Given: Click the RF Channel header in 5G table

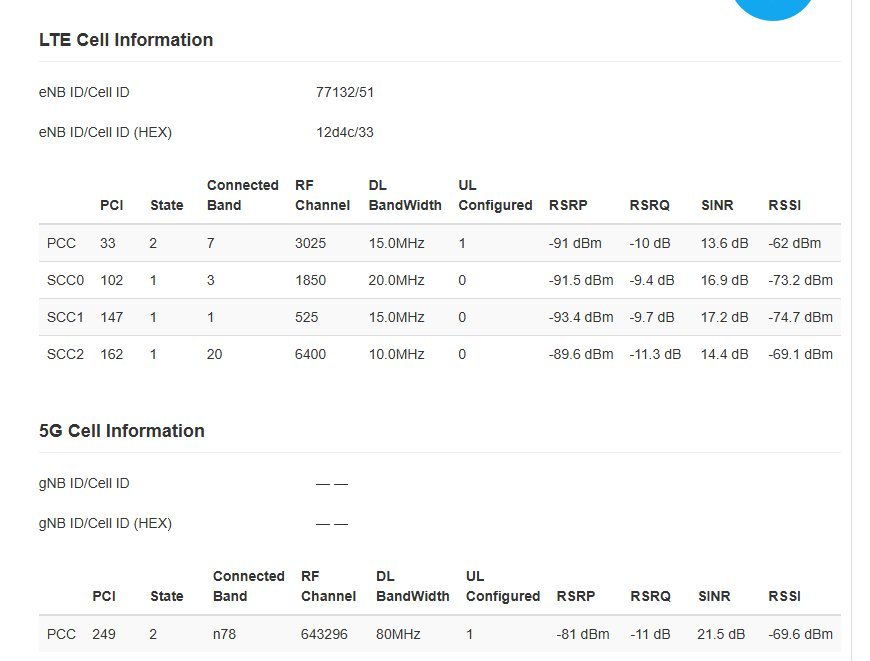Looking at the screenshot, I should (328, 586).
